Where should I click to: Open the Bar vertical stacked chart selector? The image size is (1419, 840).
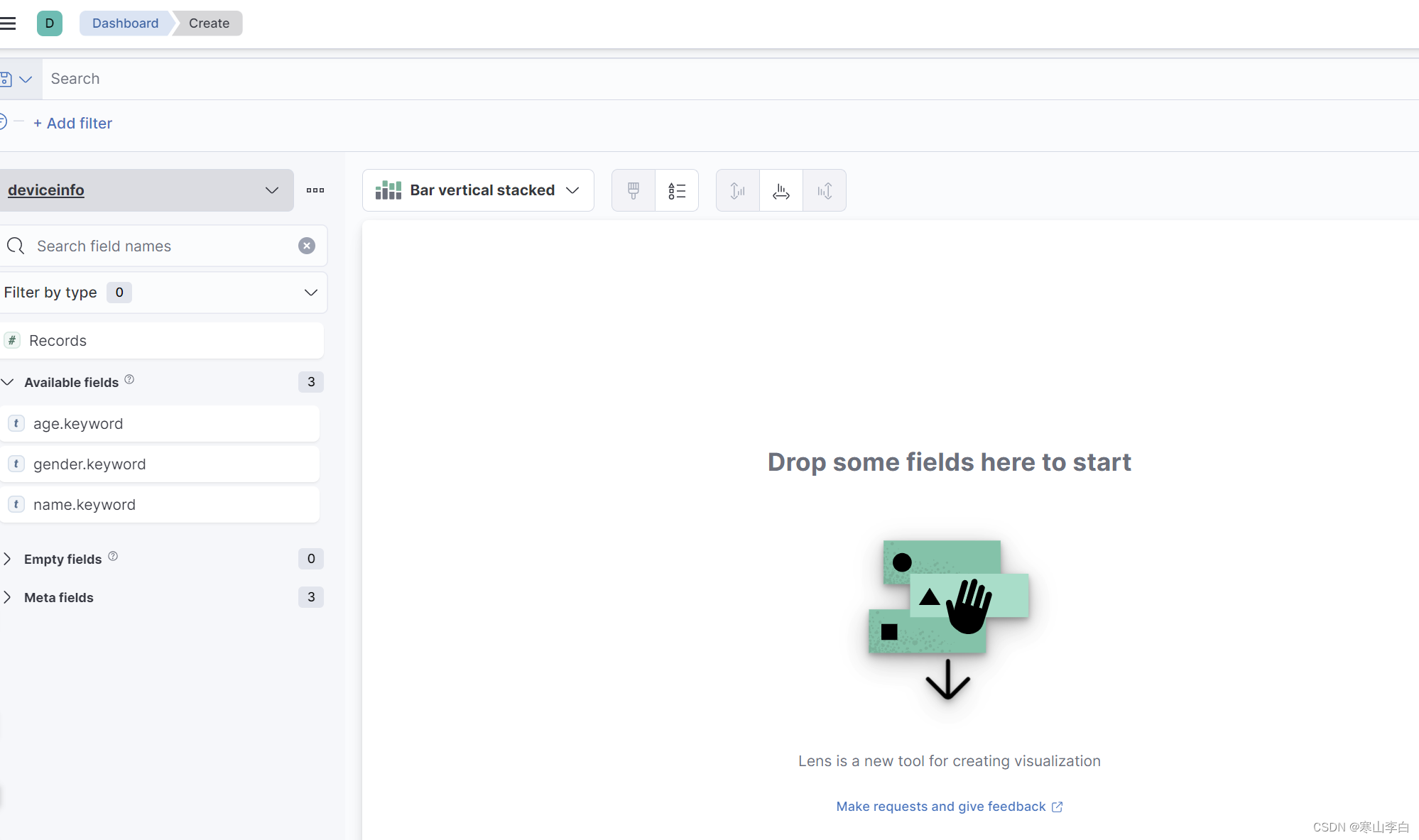(478, 190)
